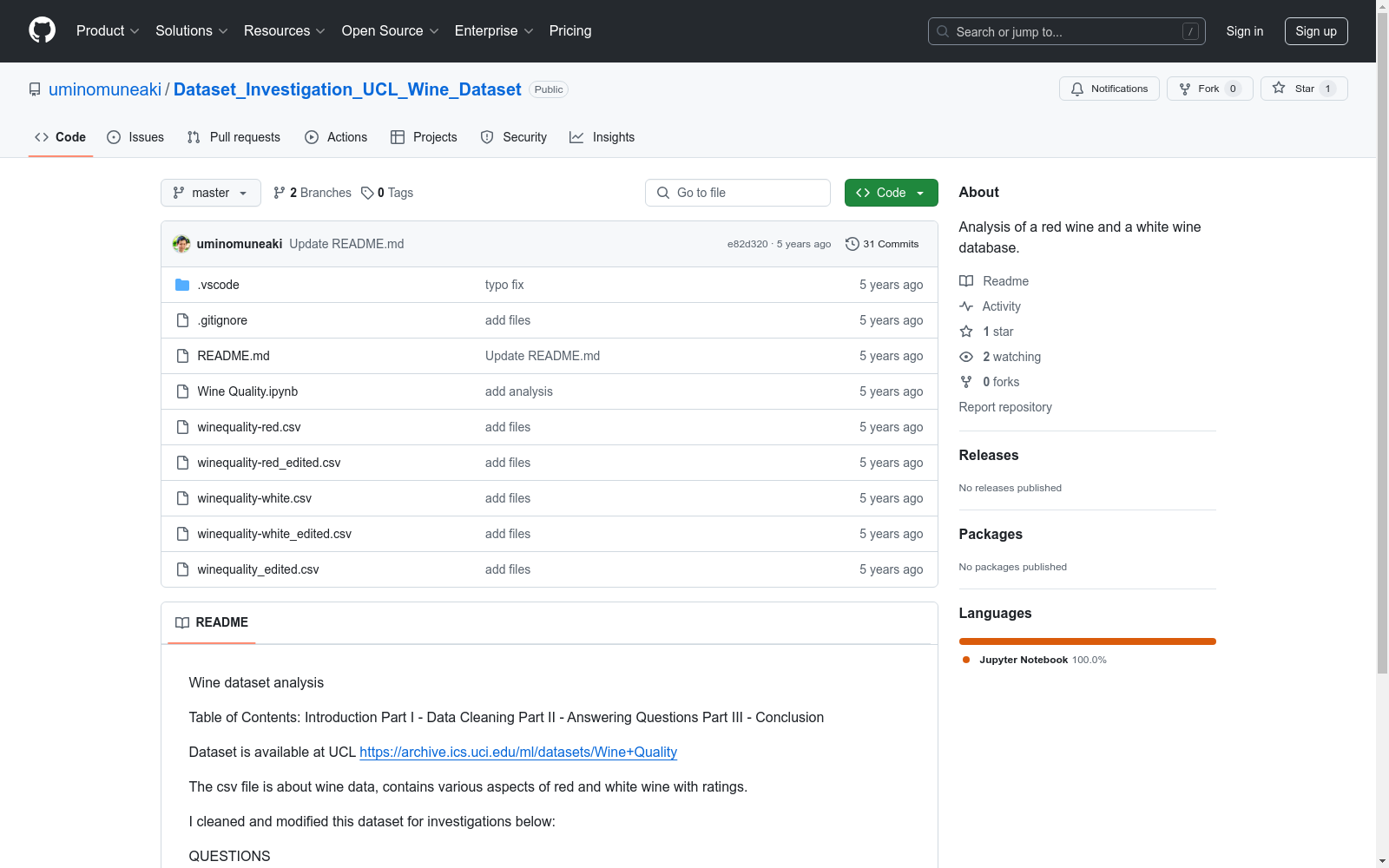1389x868 pixels.
Task: Click the bell icon in Notifications button
Action: (1077, 89)
